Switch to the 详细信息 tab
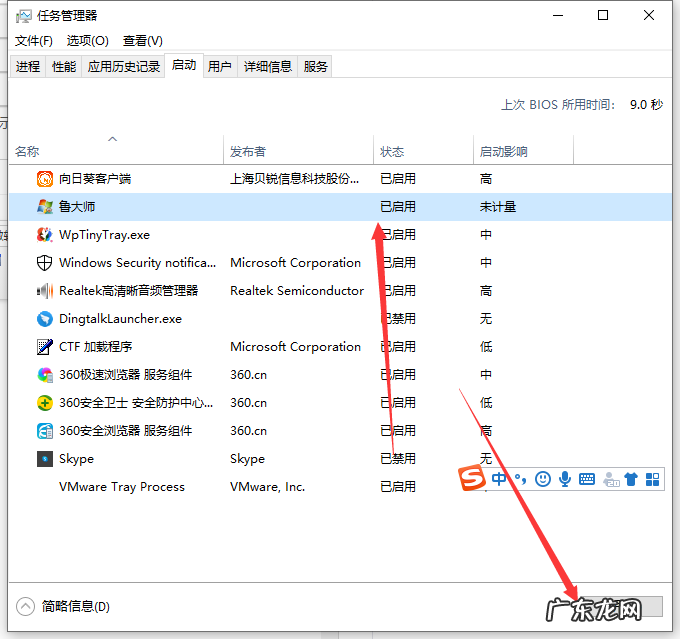 tap(267, 66)
